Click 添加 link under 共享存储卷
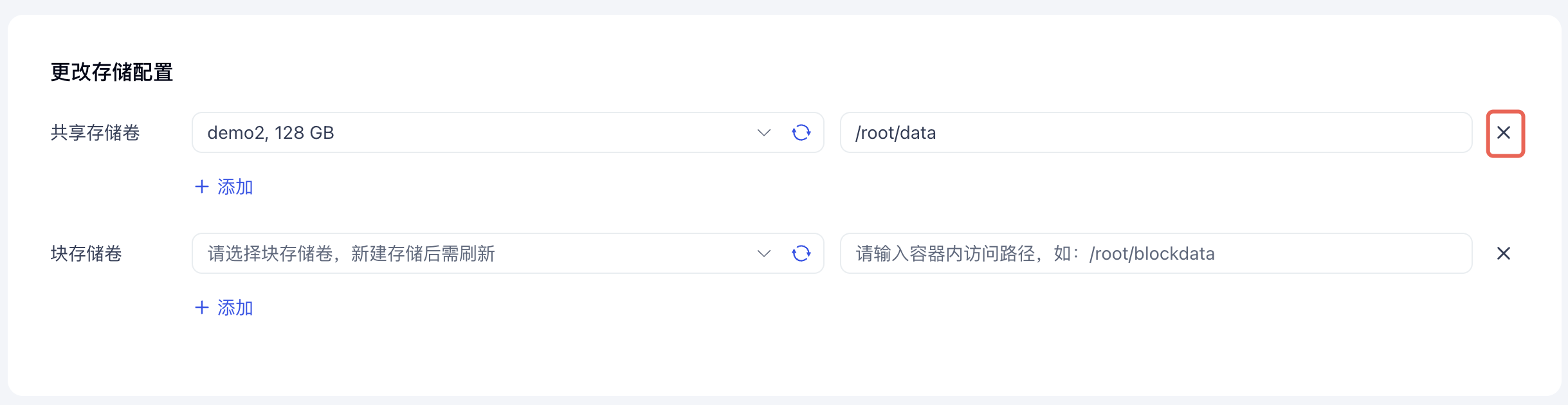Screen dimensions: 1568x405 point(235,186)
